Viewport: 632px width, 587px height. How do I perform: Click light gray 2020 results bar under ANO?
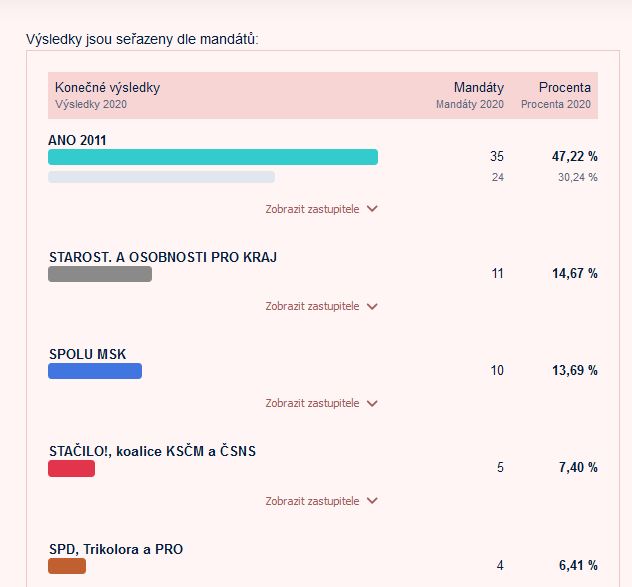coord(161,177)
